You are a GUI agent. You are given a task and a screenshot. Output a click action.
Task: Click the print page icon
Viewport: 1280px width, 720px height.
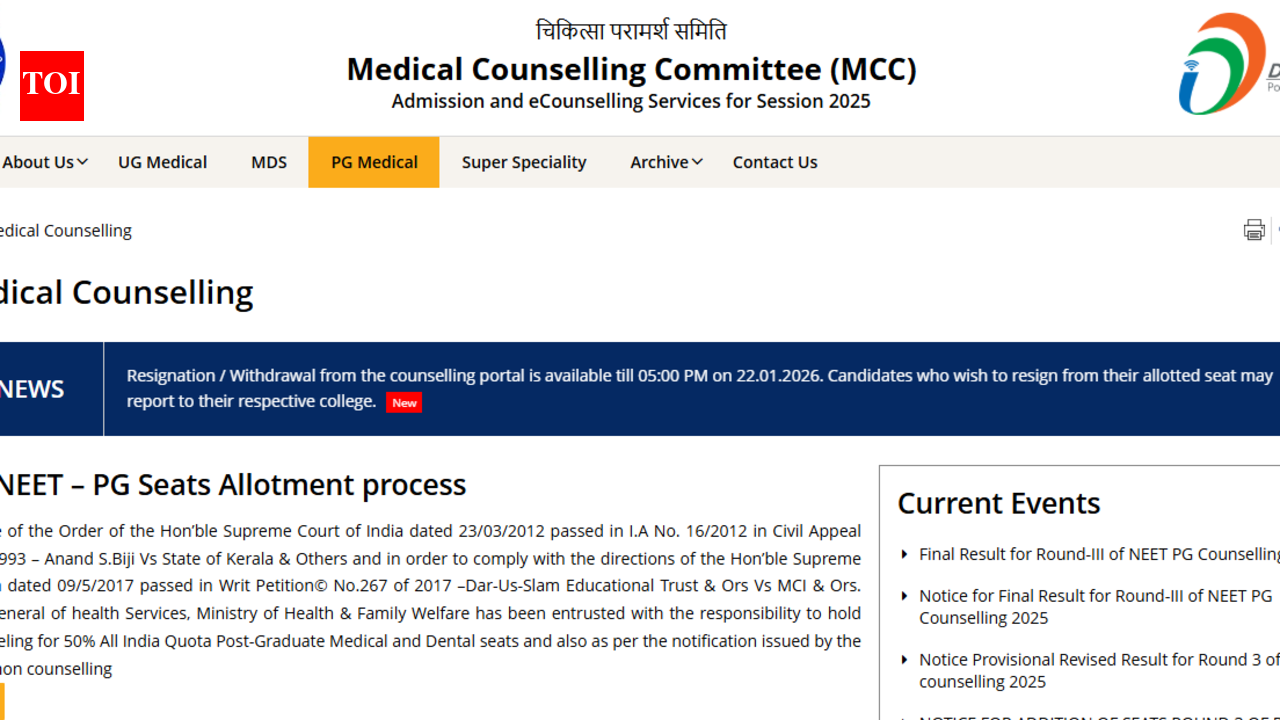coord(1254,229)
